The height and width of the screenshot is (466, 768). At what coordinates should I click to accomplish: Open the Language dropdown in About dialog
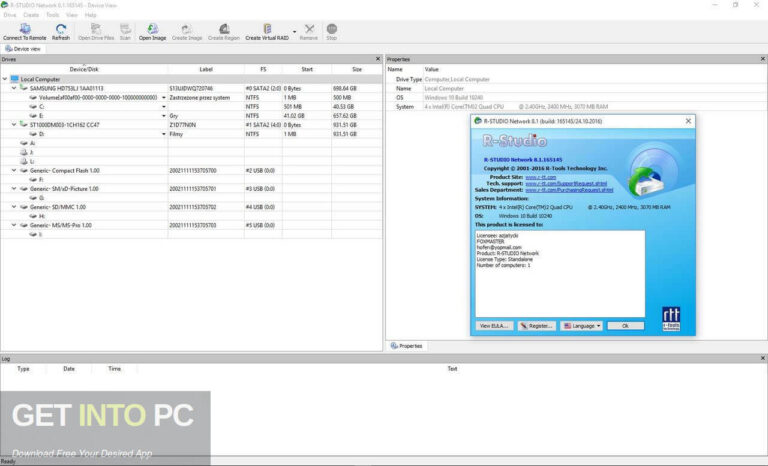tap(581, 326)
